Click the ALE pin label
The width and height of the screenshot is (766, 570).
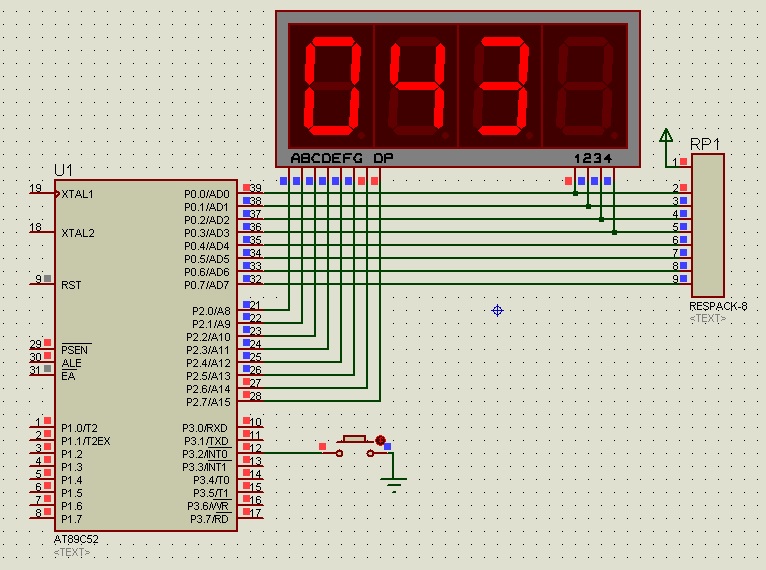(71, 363)
